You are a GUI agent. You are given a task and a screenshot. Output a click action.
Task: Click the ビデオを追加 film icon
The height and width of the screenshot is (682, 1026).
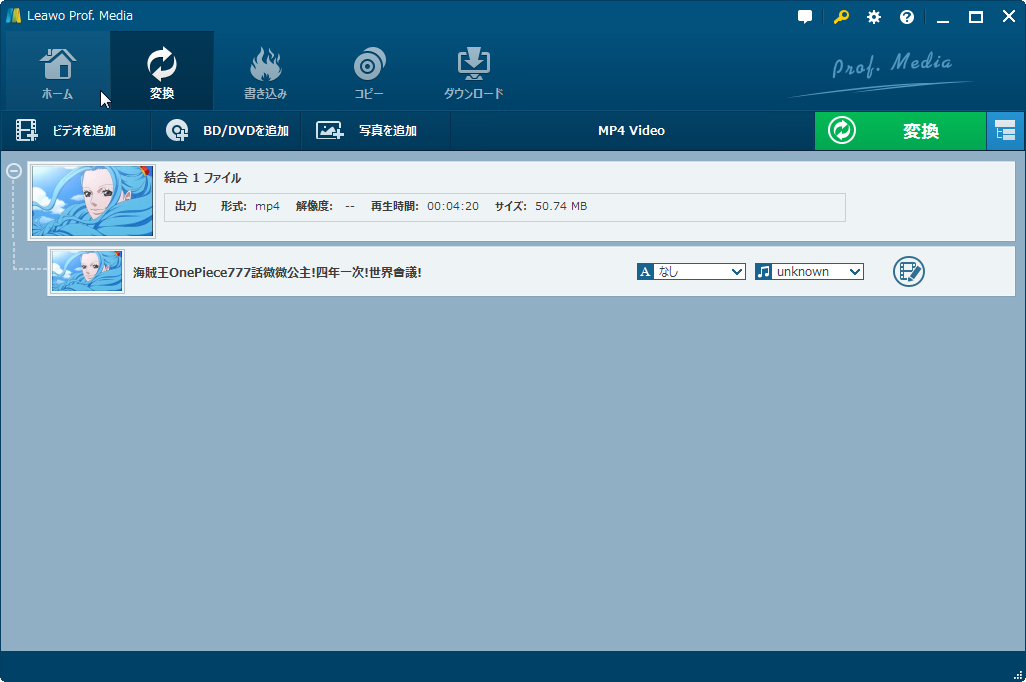tap(27, 130)
